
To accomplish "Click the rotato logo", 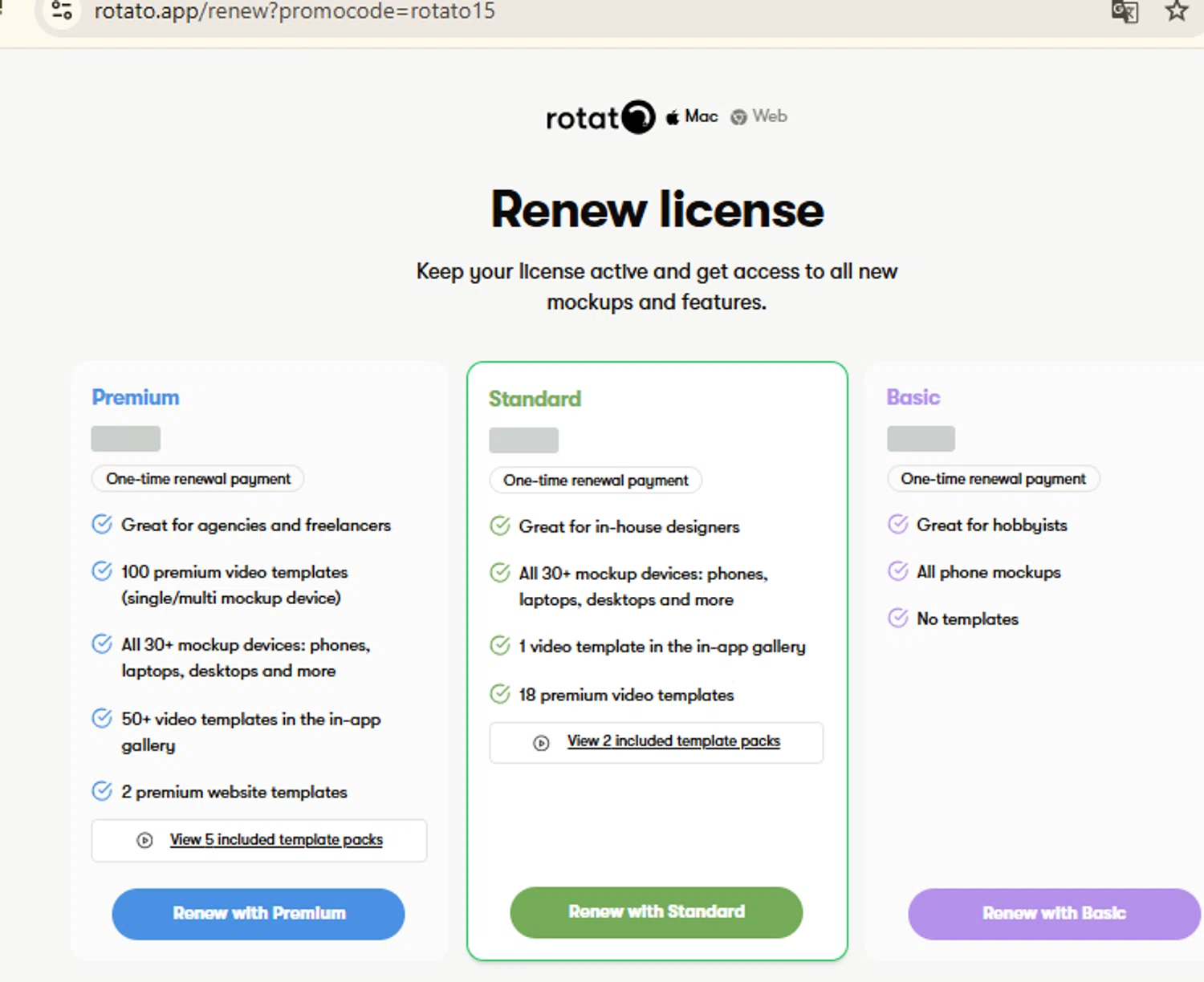I will [600, 117].
